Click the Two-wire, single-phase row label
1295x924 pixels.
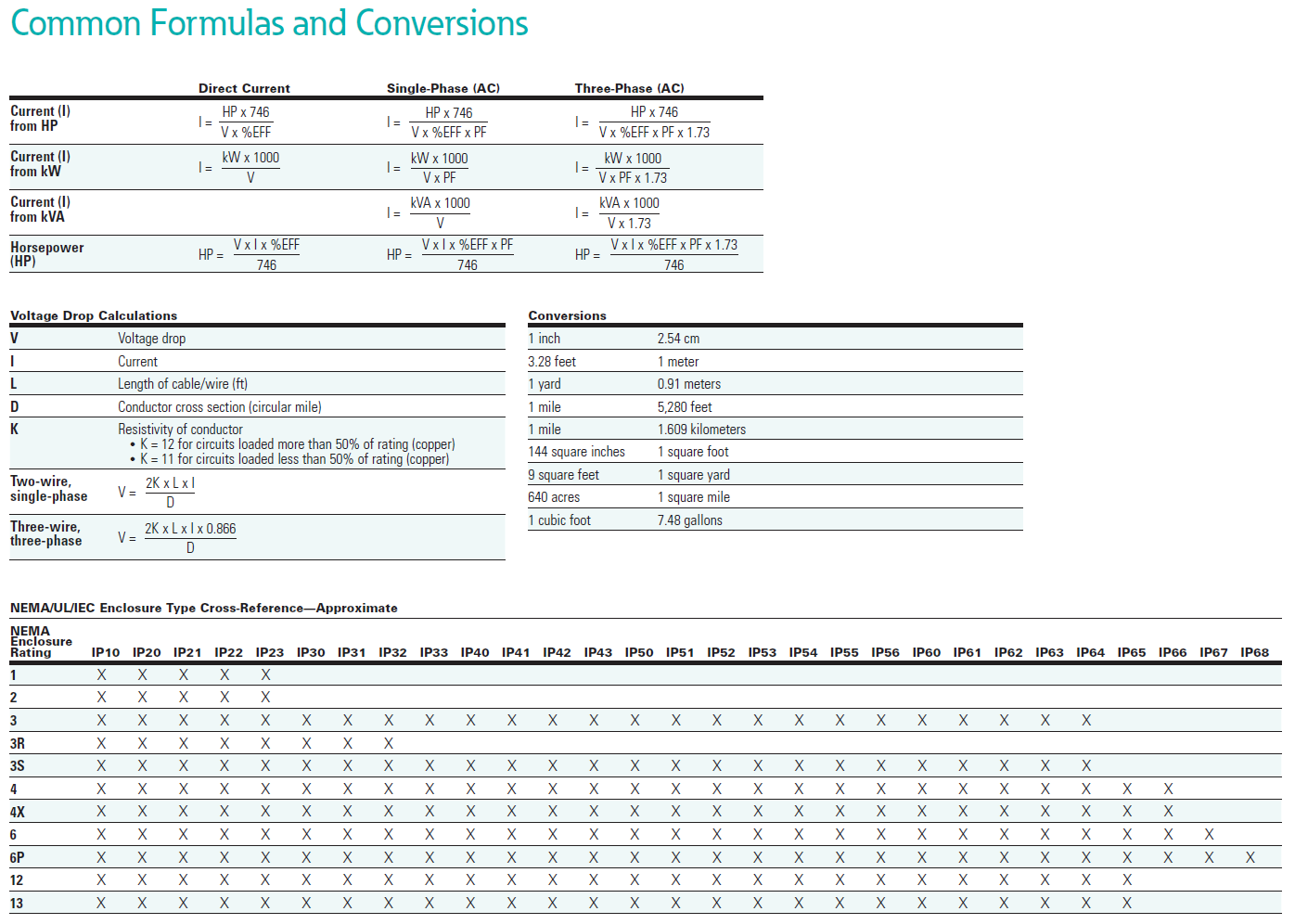click(48, 488)
